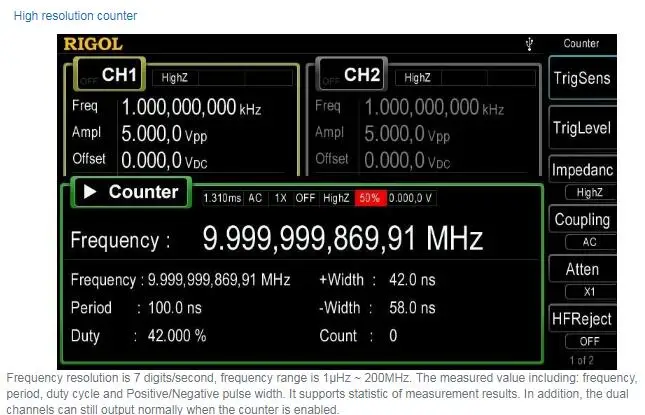Select the CH1 channel tab
The width and height of the screenshot is (645, 415).
[x=109, y=74]
